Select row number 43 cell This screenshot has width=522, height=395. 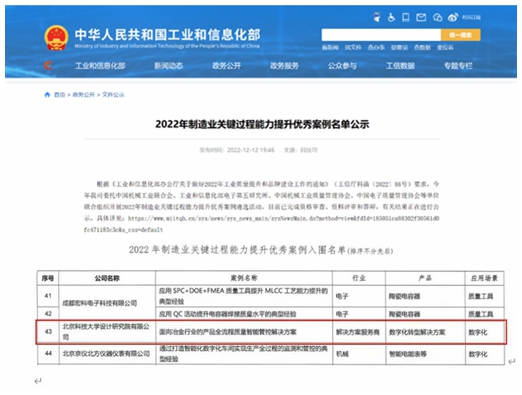[48, 332]
